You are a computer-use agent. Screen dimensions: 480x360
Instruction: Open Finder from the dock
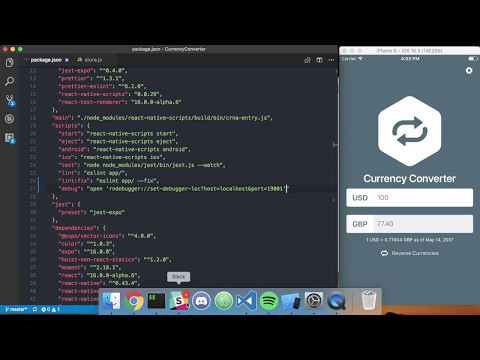111,301
